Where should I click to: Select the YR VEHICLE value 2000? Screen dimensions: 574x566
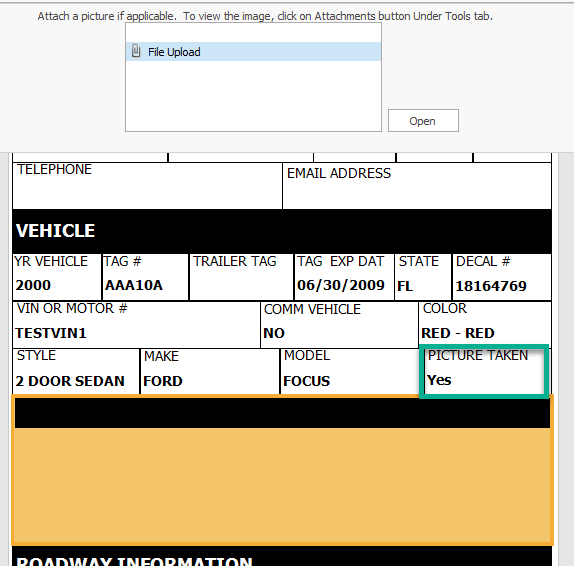pyautogui.click(x=33, y=285)
